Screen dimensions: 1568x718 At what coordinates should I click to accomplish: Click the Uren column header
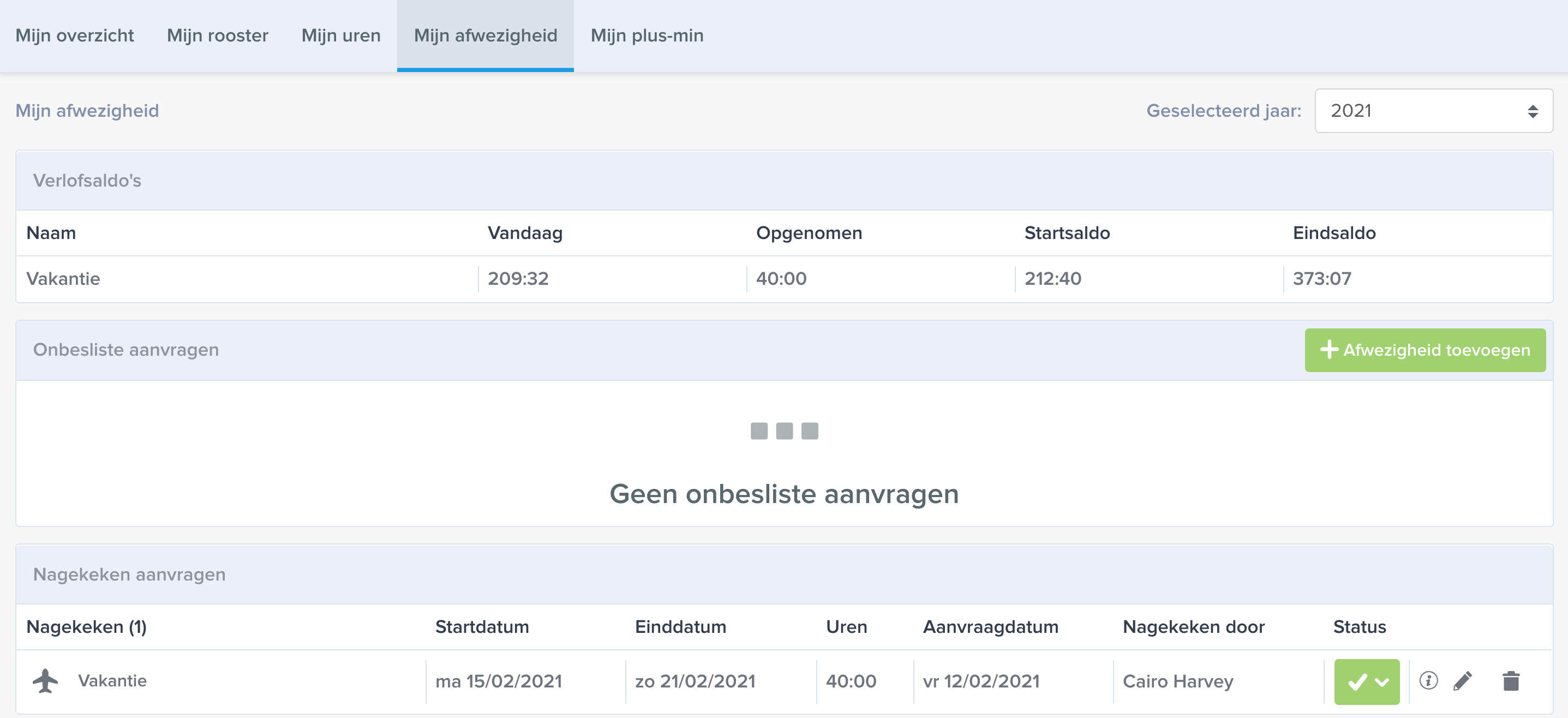point(846,627)
